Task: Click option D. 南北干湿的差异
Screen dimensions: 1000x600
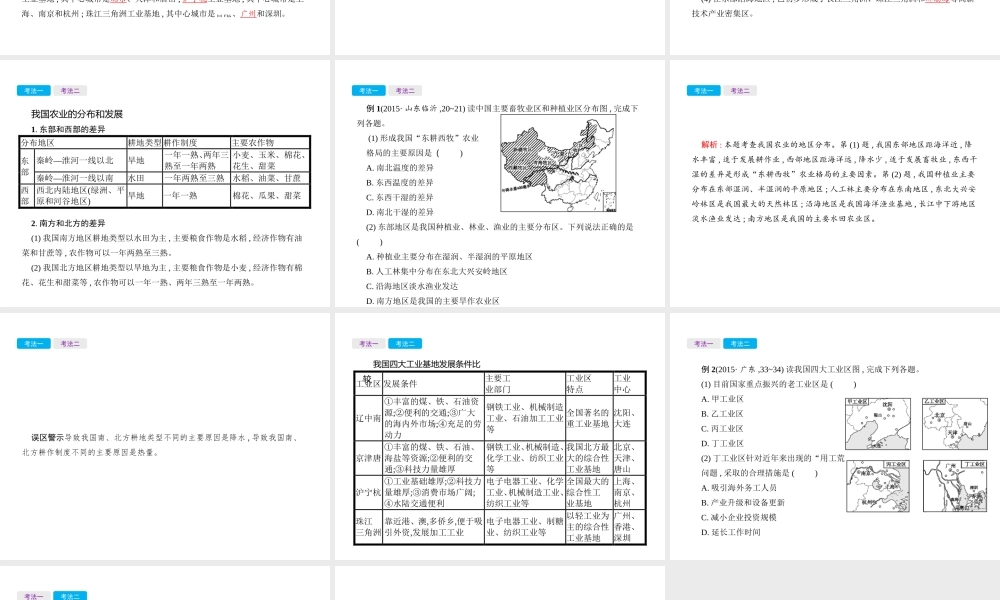Action: [400, 212]
